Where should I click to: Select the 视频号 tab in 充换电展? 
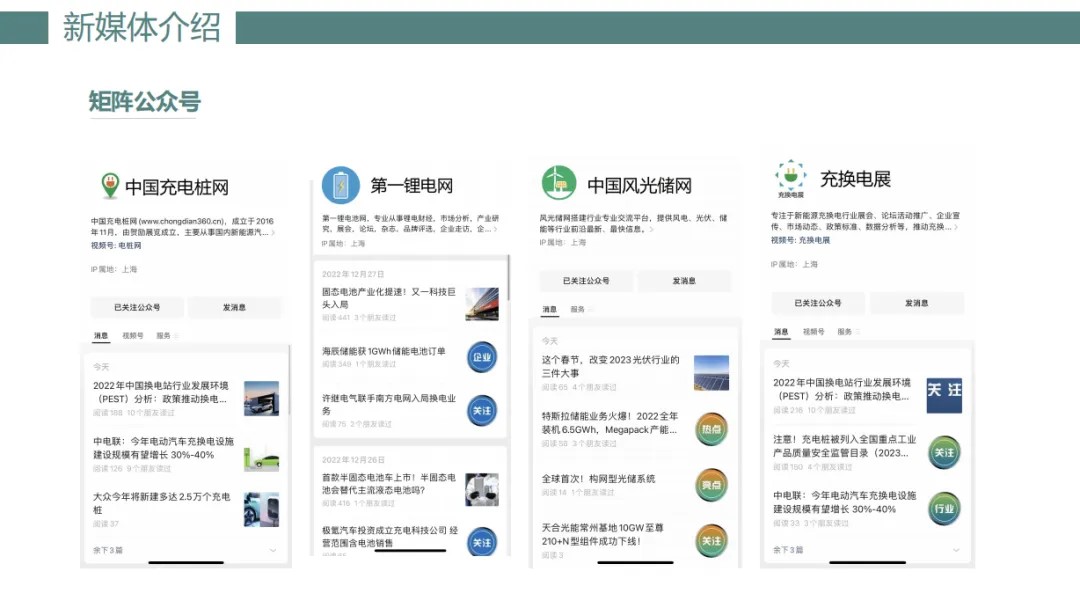[x=813, y=332]
